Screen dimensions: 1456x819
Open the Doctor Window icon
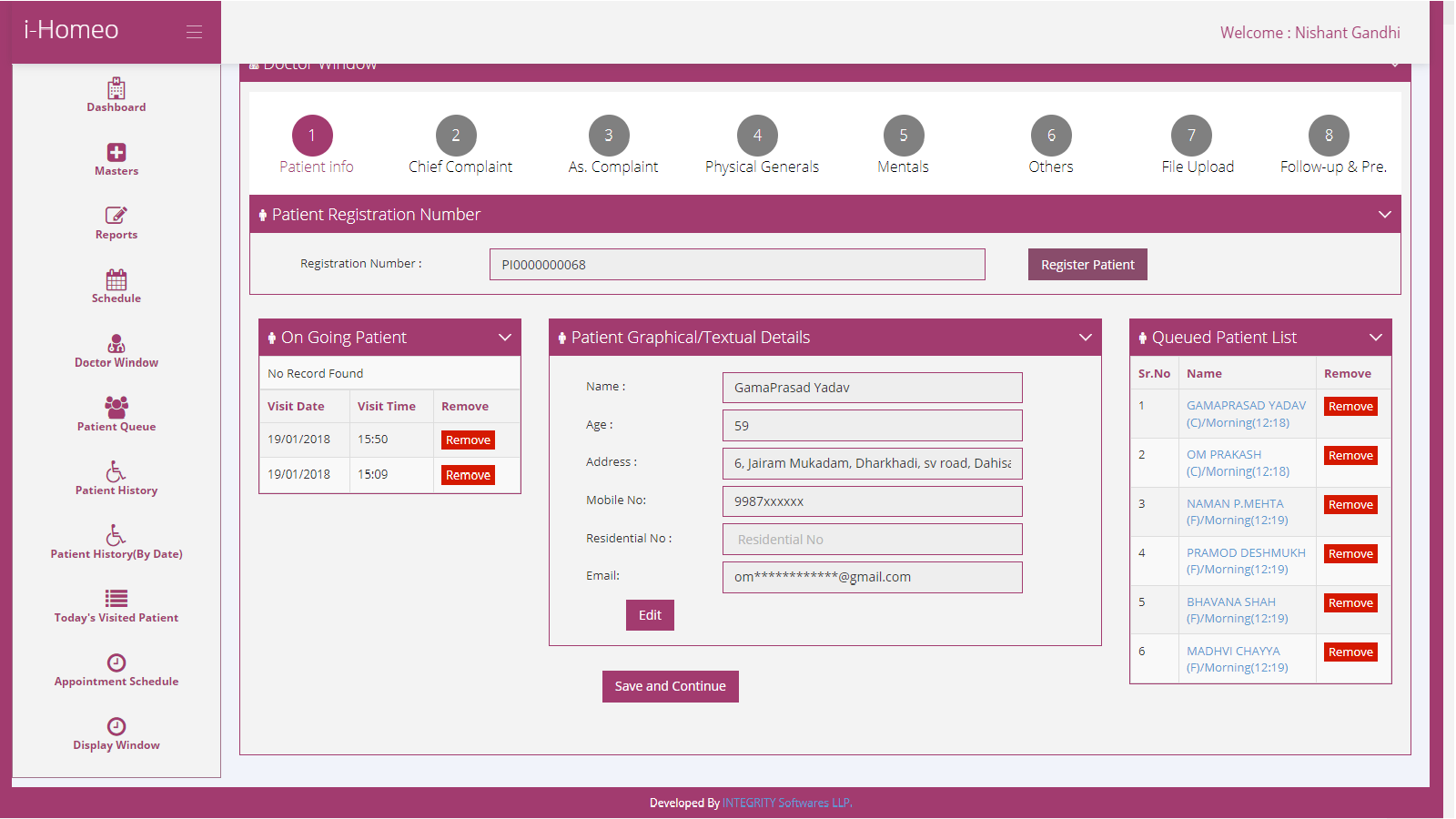tap(116, 344)
